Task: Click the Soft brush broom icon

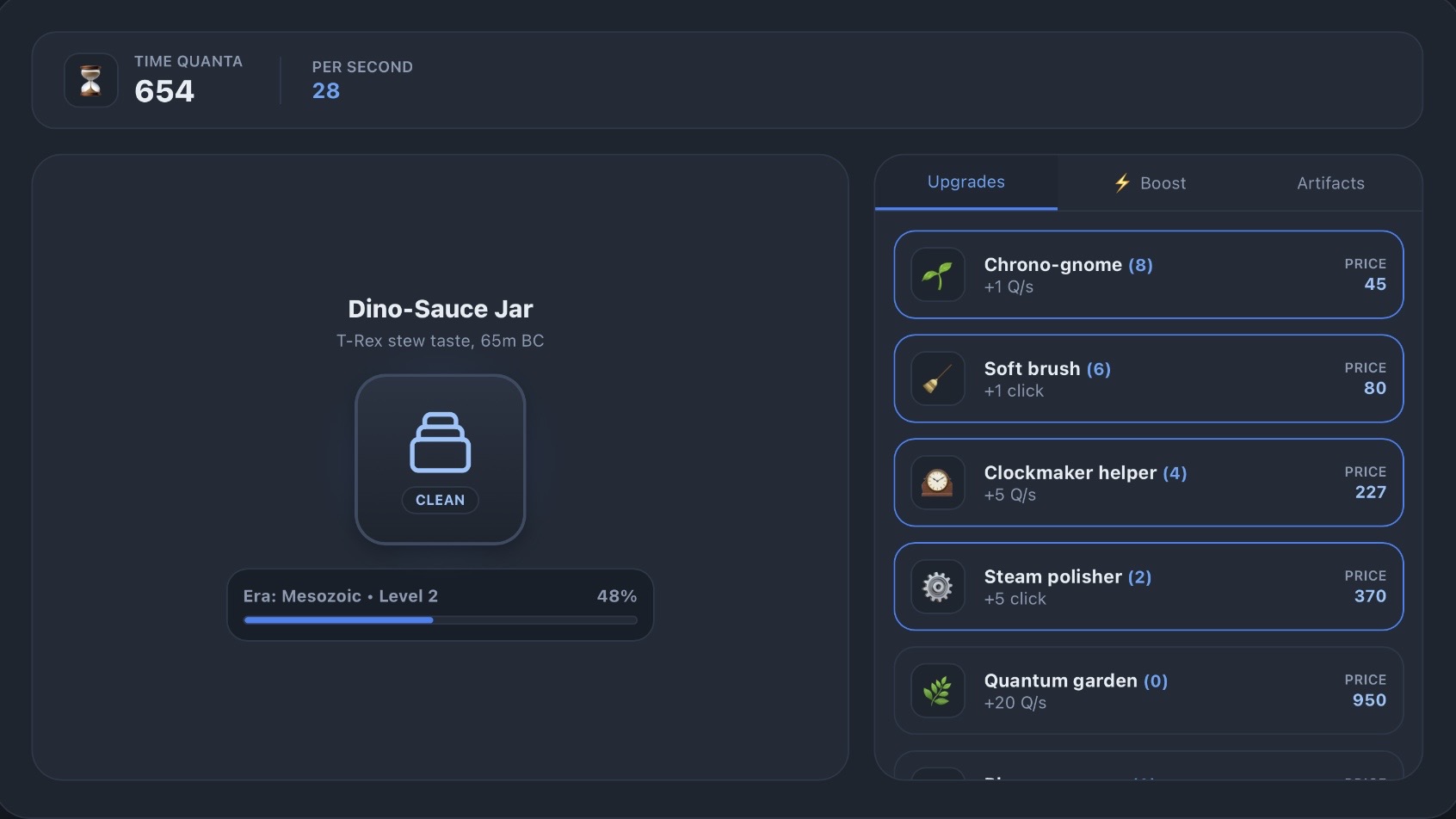Action: point(938,379)
